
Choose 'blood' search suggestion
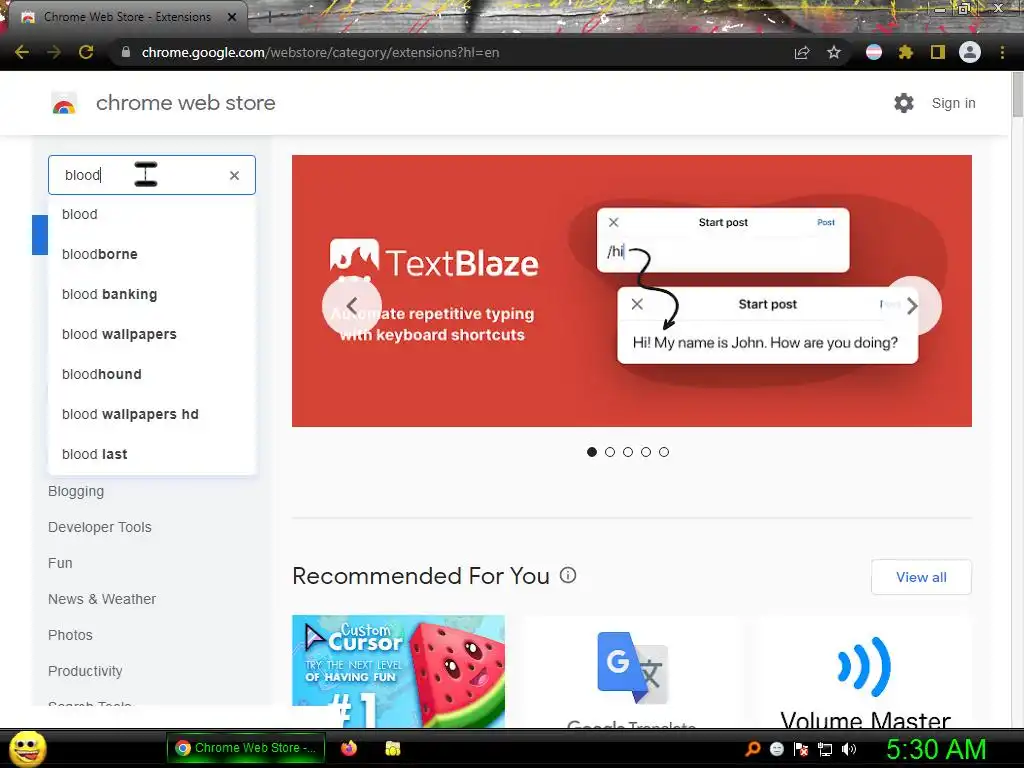(152, 214)
